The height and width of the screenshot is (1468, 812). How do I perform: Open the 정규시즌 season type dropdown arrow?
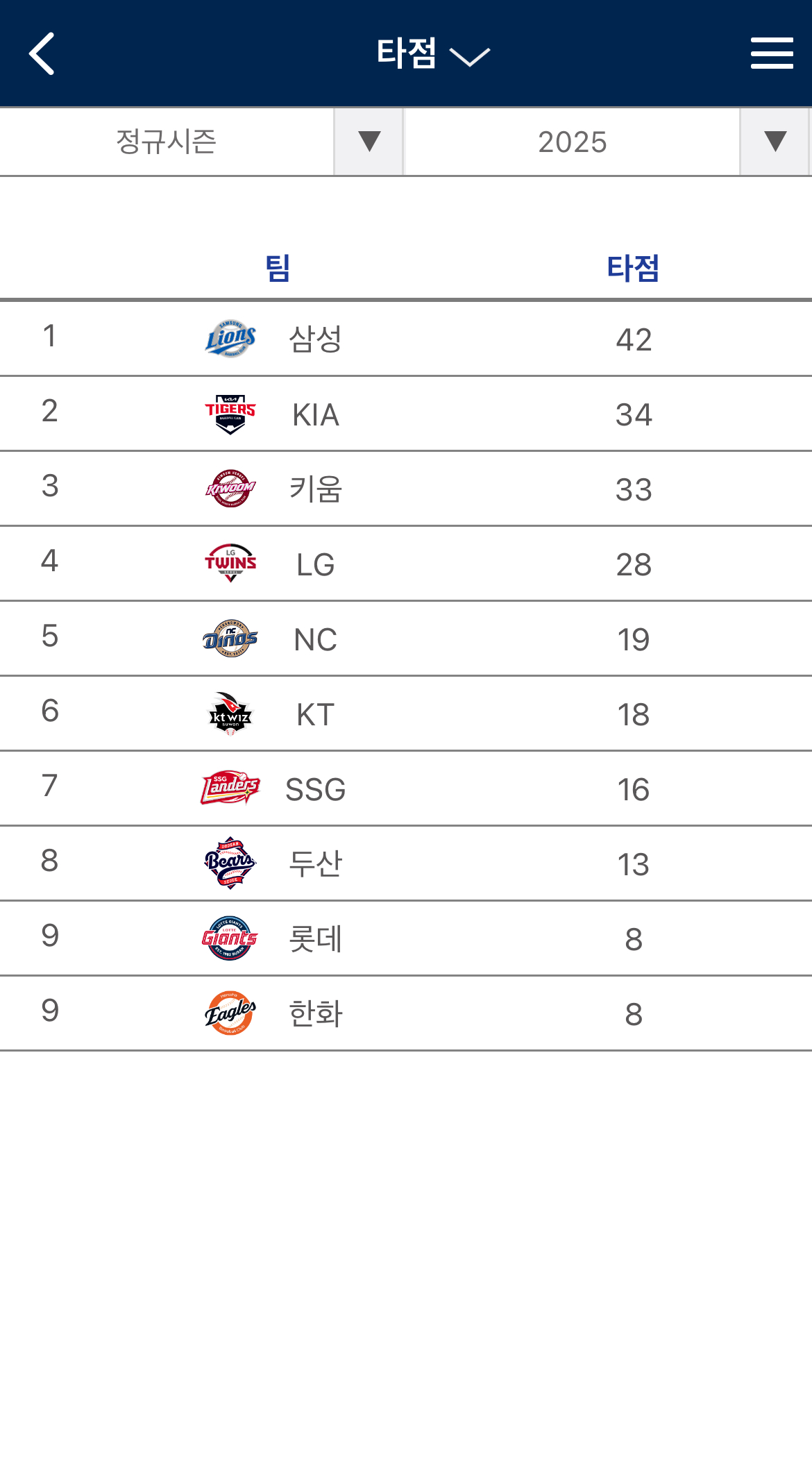pos(369,142)
